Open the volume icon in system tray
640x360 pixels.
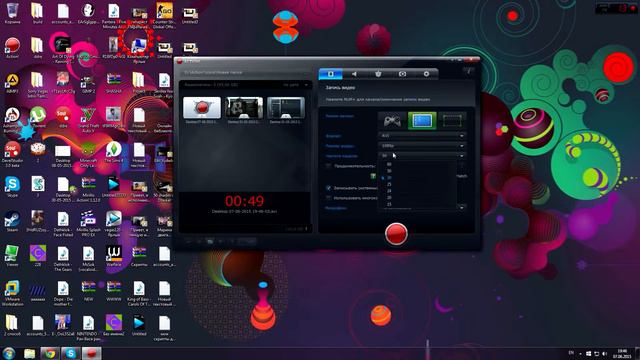604,354
